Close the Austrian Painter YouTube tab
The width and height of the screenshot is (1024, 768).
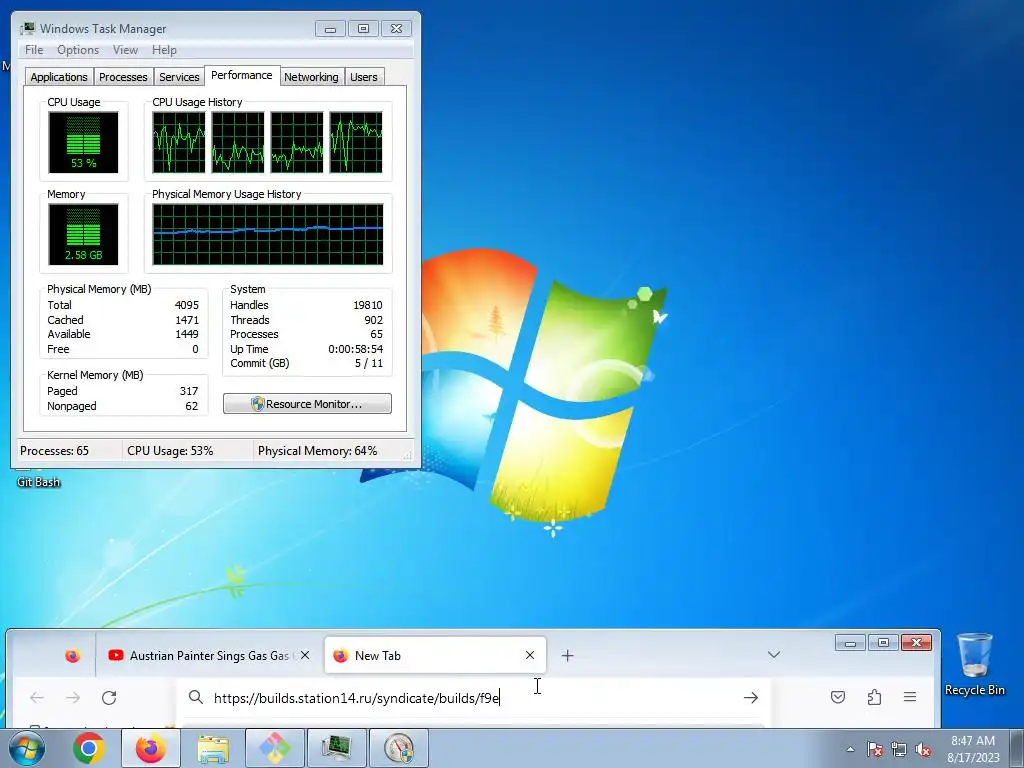pyautogui.click(x=305, y=655)
